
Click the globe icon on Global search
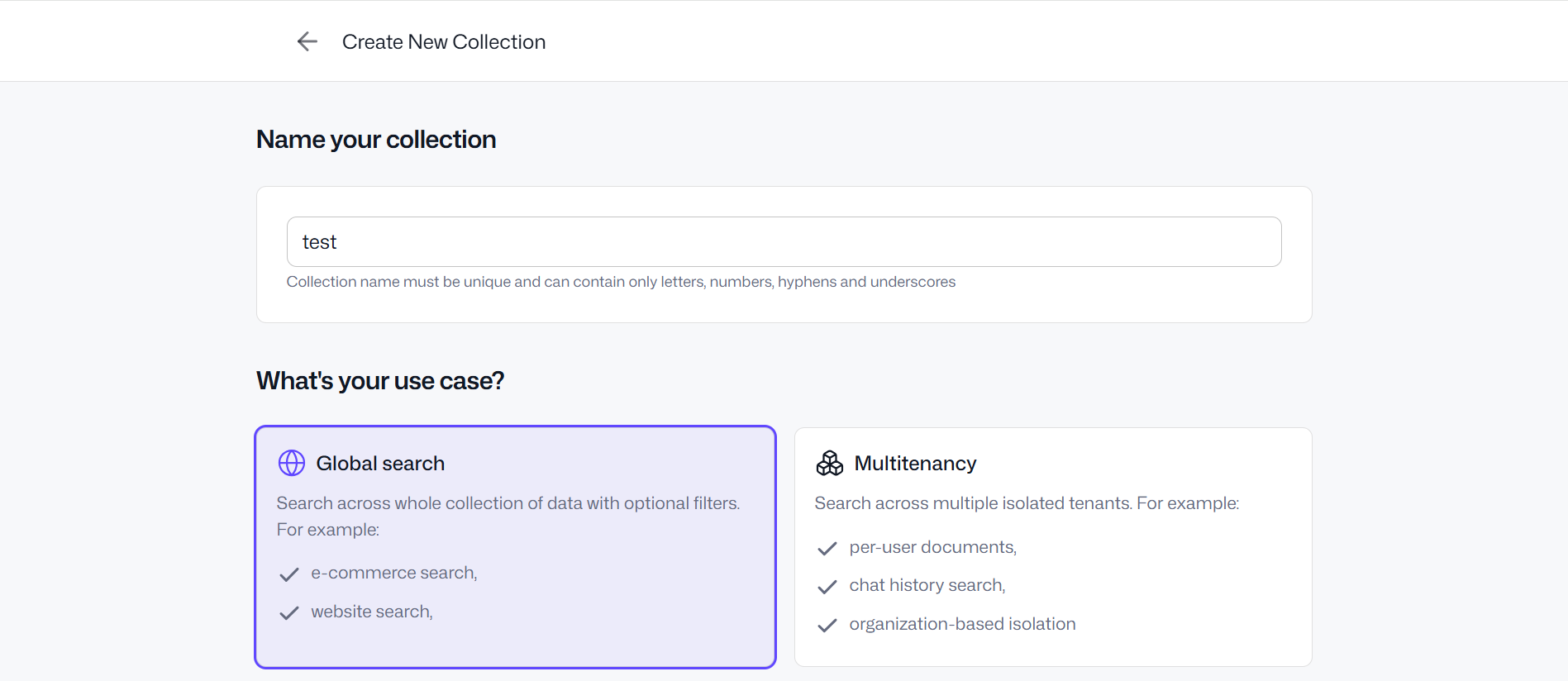click(291, 463)
